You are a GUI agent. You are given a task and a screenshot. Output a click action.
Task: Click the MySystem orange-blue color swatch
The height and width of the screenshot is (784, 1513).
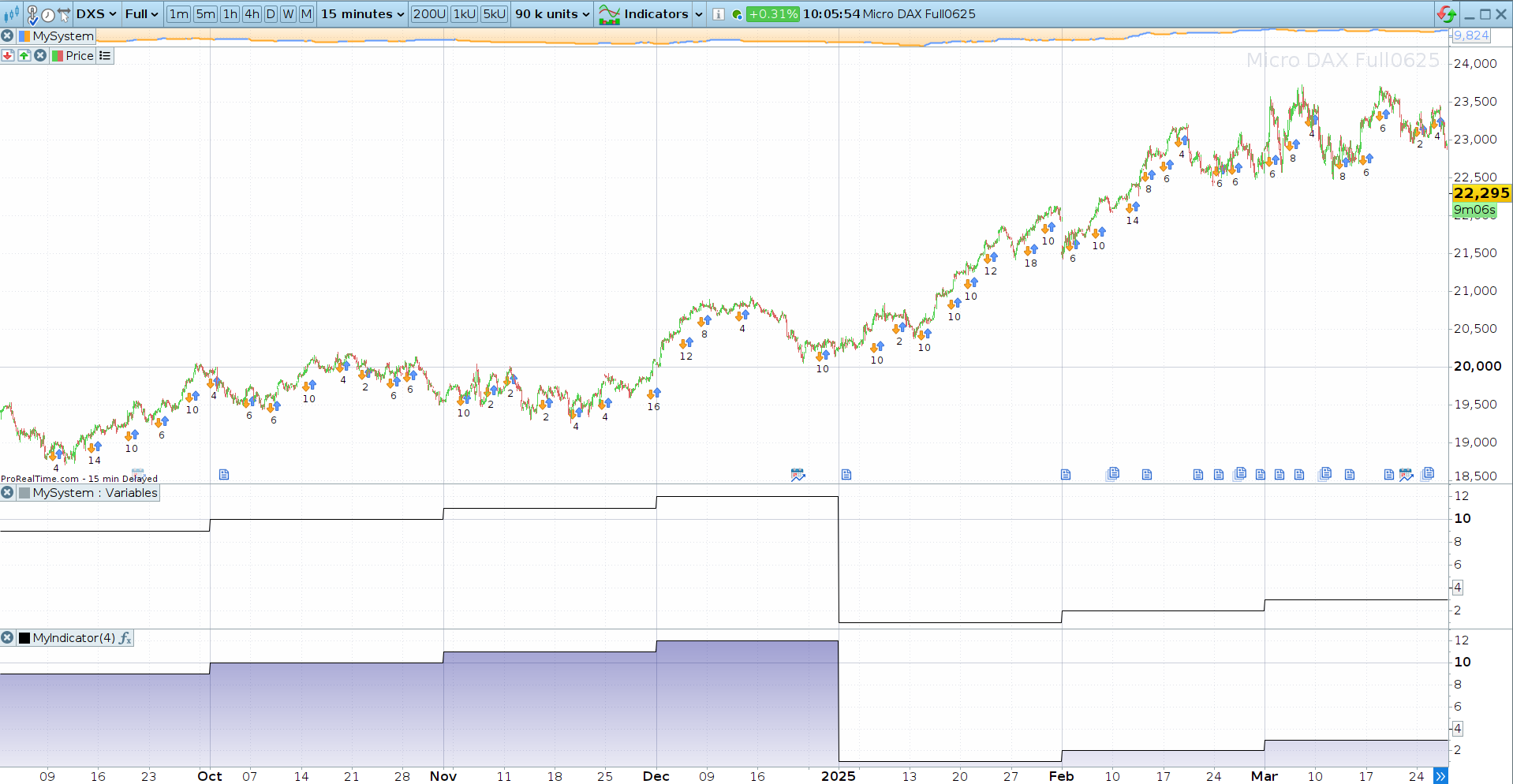point(24,35)
